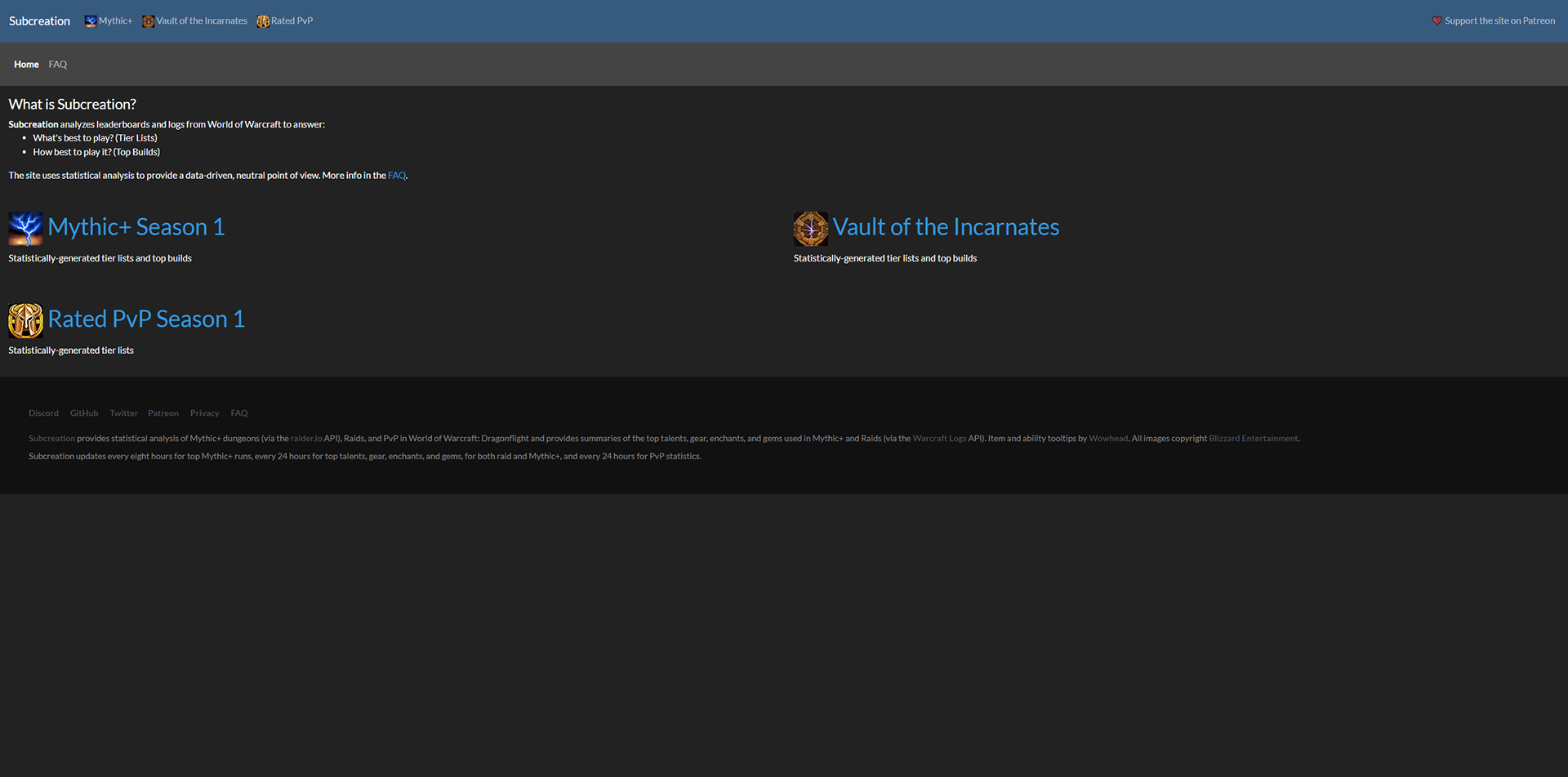Open the Vault of the Incarnates heading link

click(946, 227)
